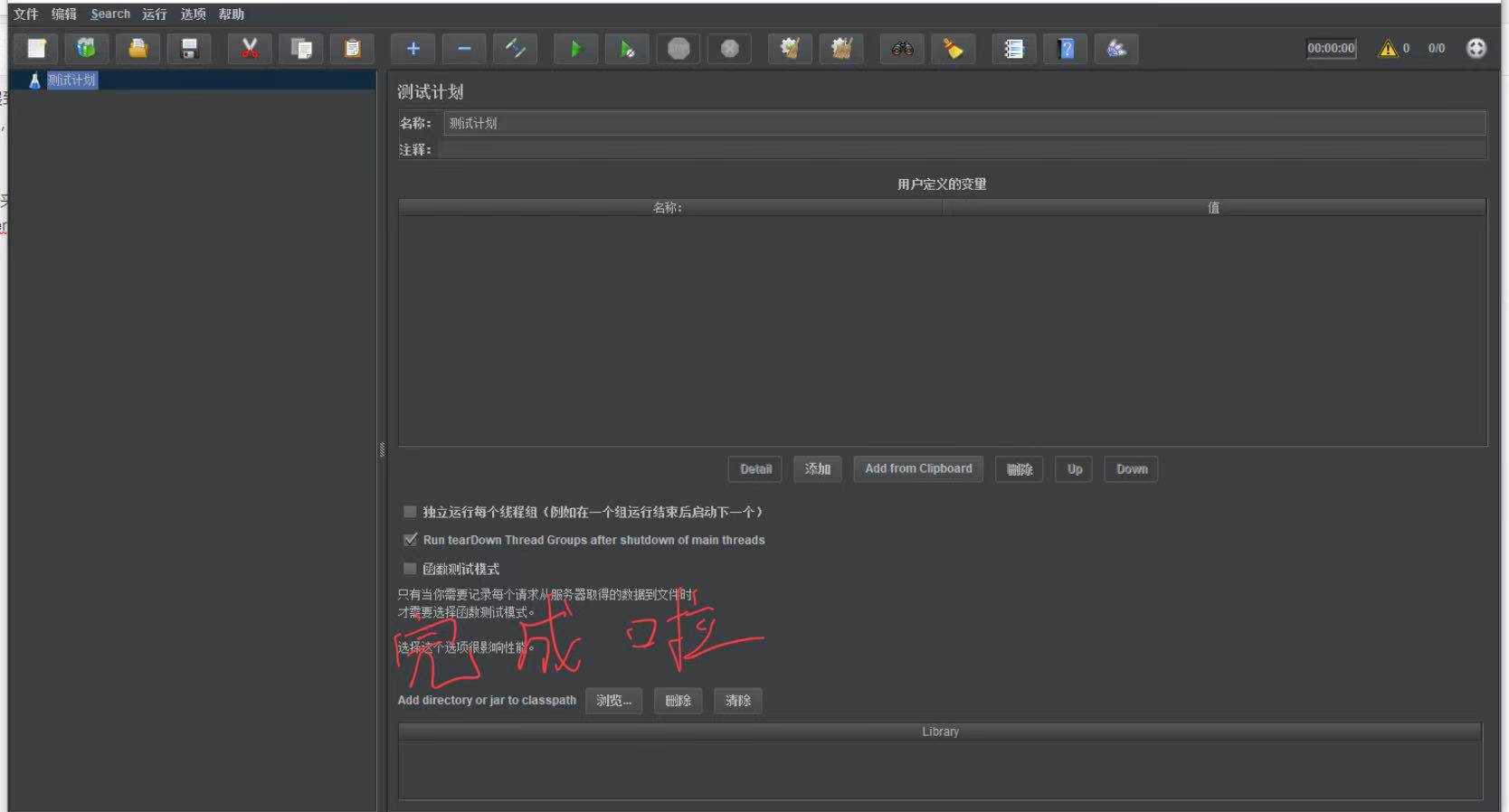Viewport: 1509px width, 812px height.
Task: Click the Add from Clipboard button
Action: tap(918, 469)
